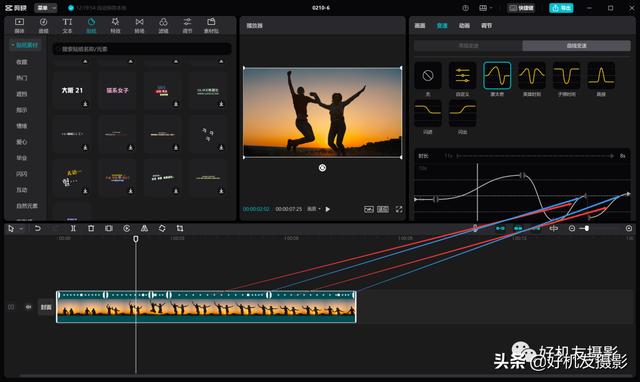Click the Cover (封面) button on track
Screen dimensions: 640x382
(46, 307)
